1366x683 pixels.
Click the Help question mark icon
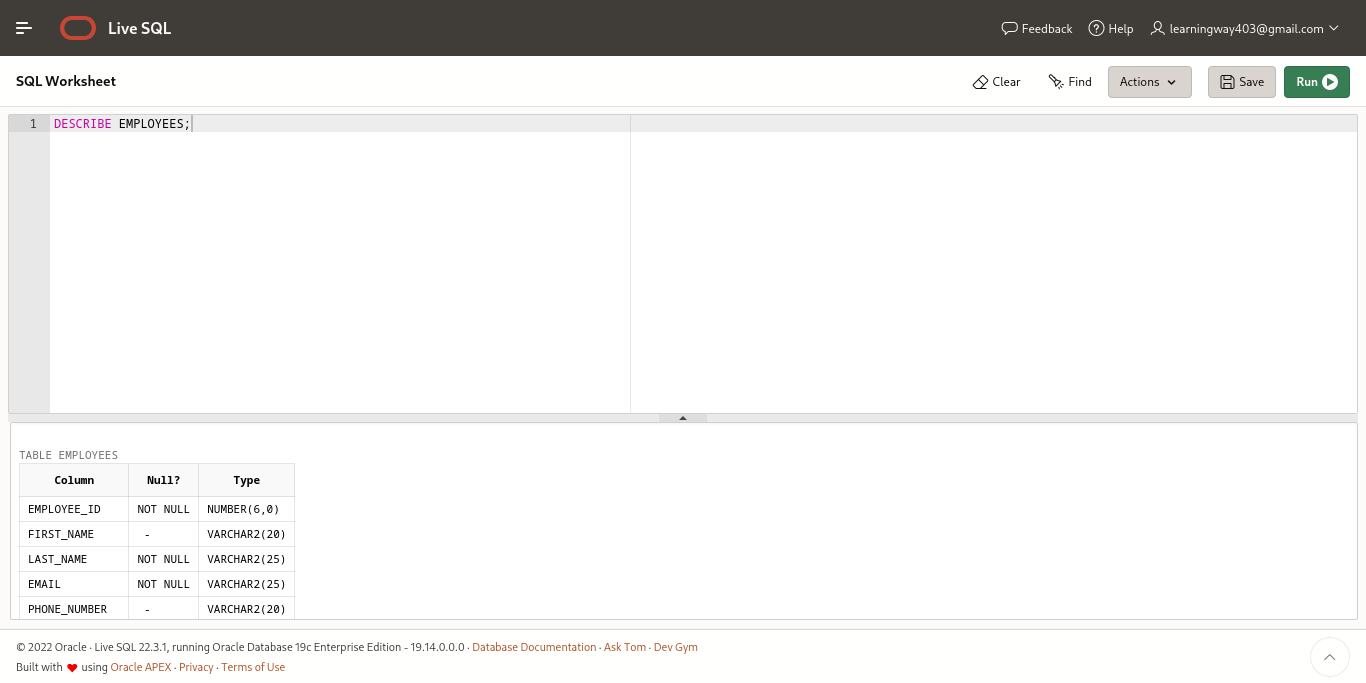coord(1097,28)
